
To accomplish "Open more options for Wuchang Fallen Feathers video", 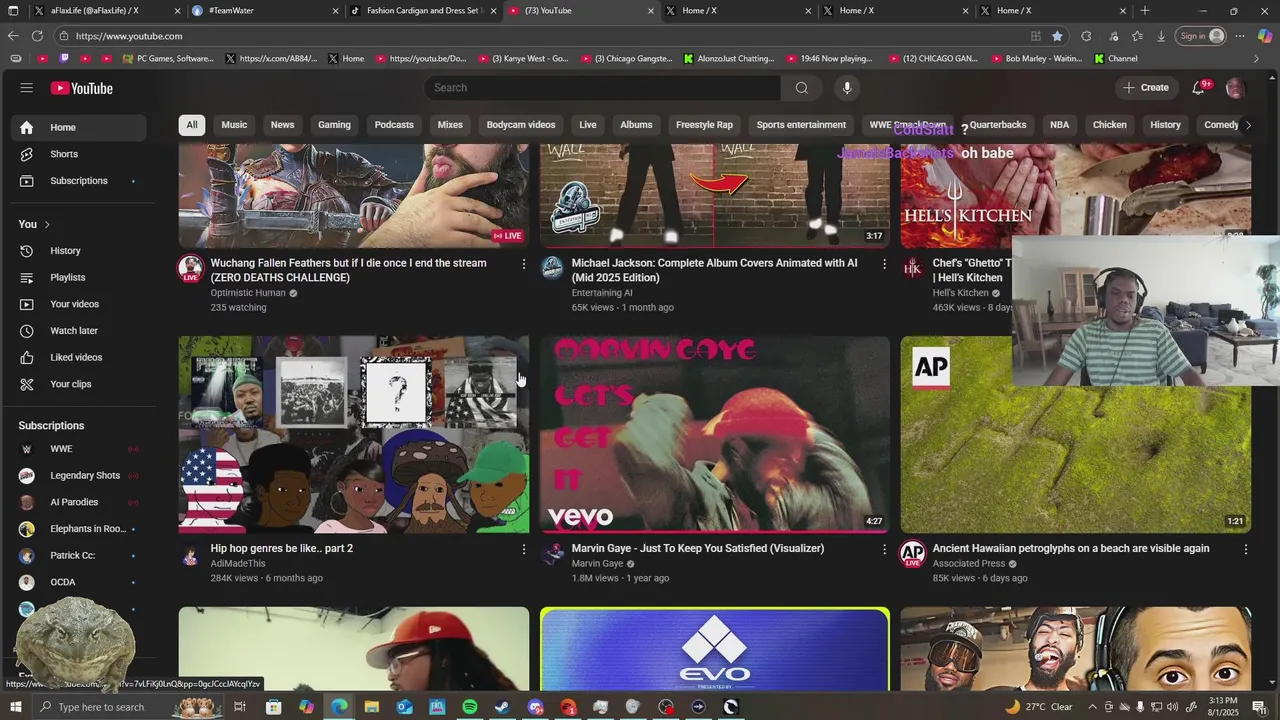I will click(x=523, y=264).
